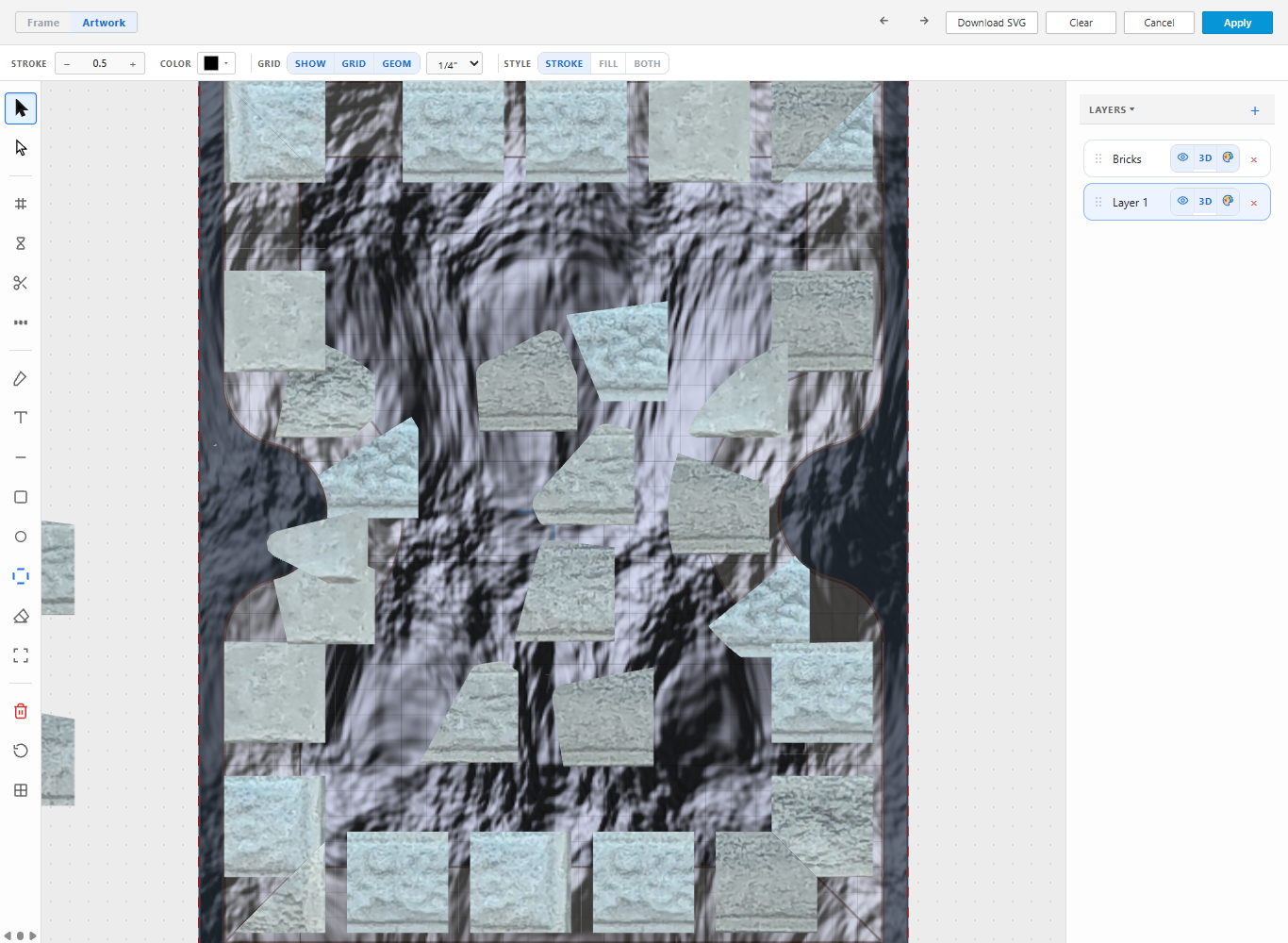
Task: Click Download SVG button
Action: [x=992, y=23]
